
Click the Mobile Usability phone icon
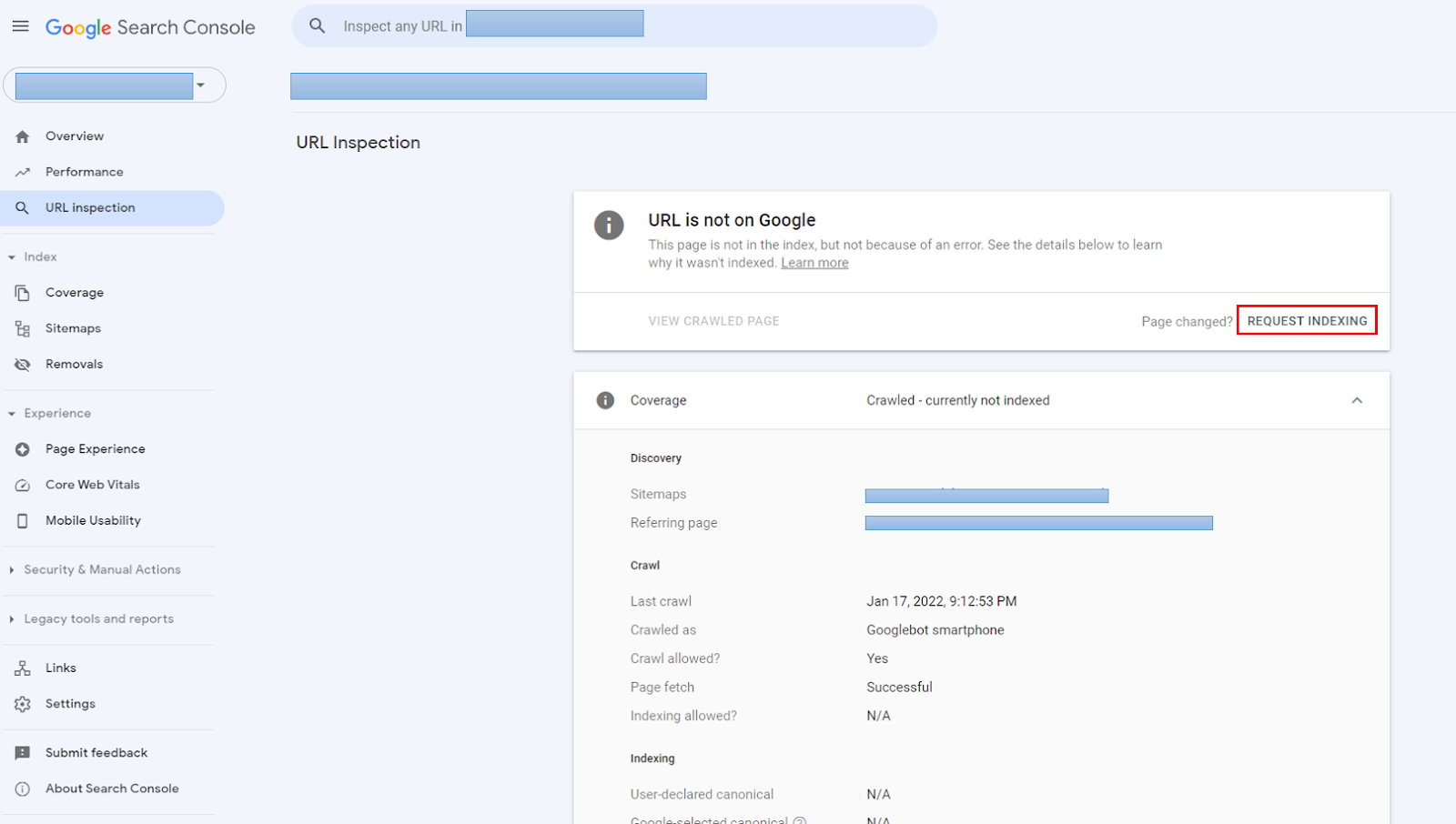[23, 521]
